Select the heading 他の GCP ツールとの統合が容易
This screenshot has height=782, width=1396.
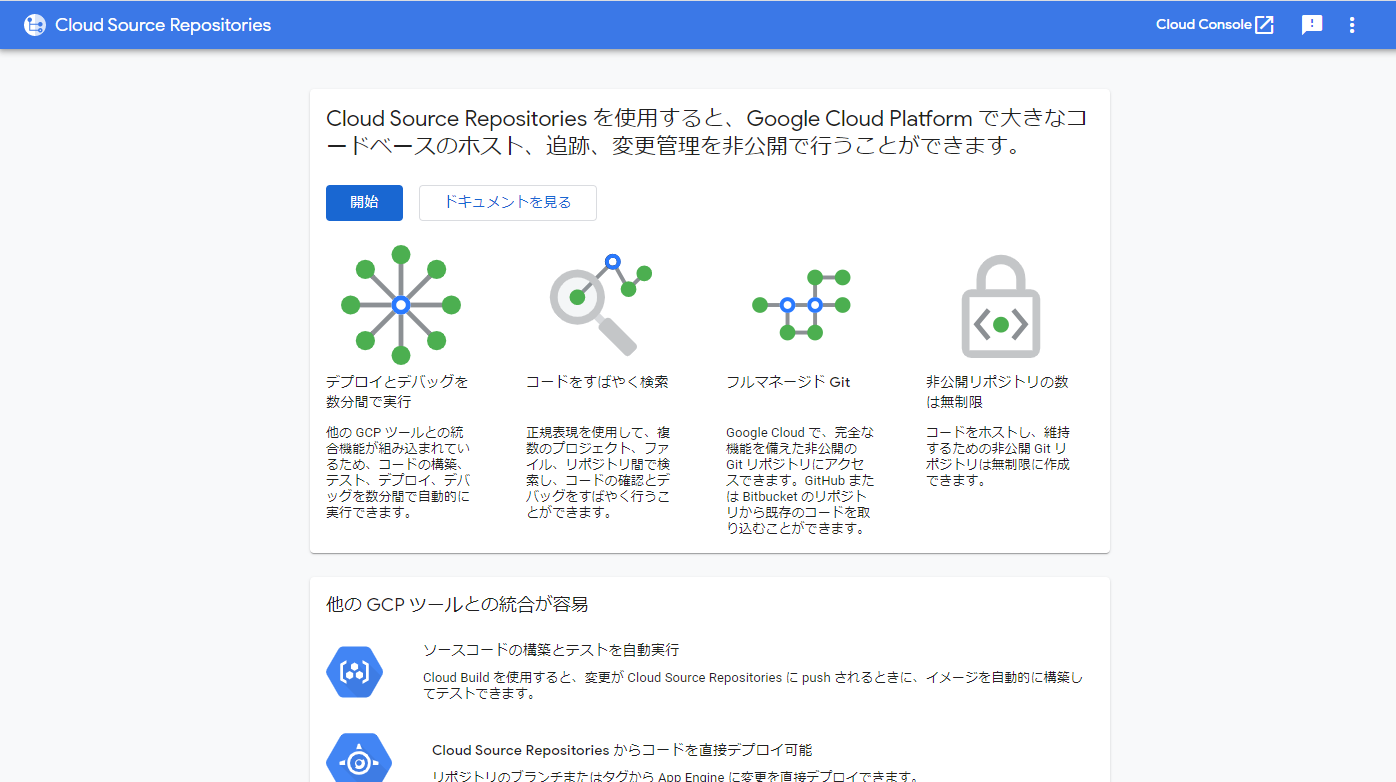click(457, 604)
